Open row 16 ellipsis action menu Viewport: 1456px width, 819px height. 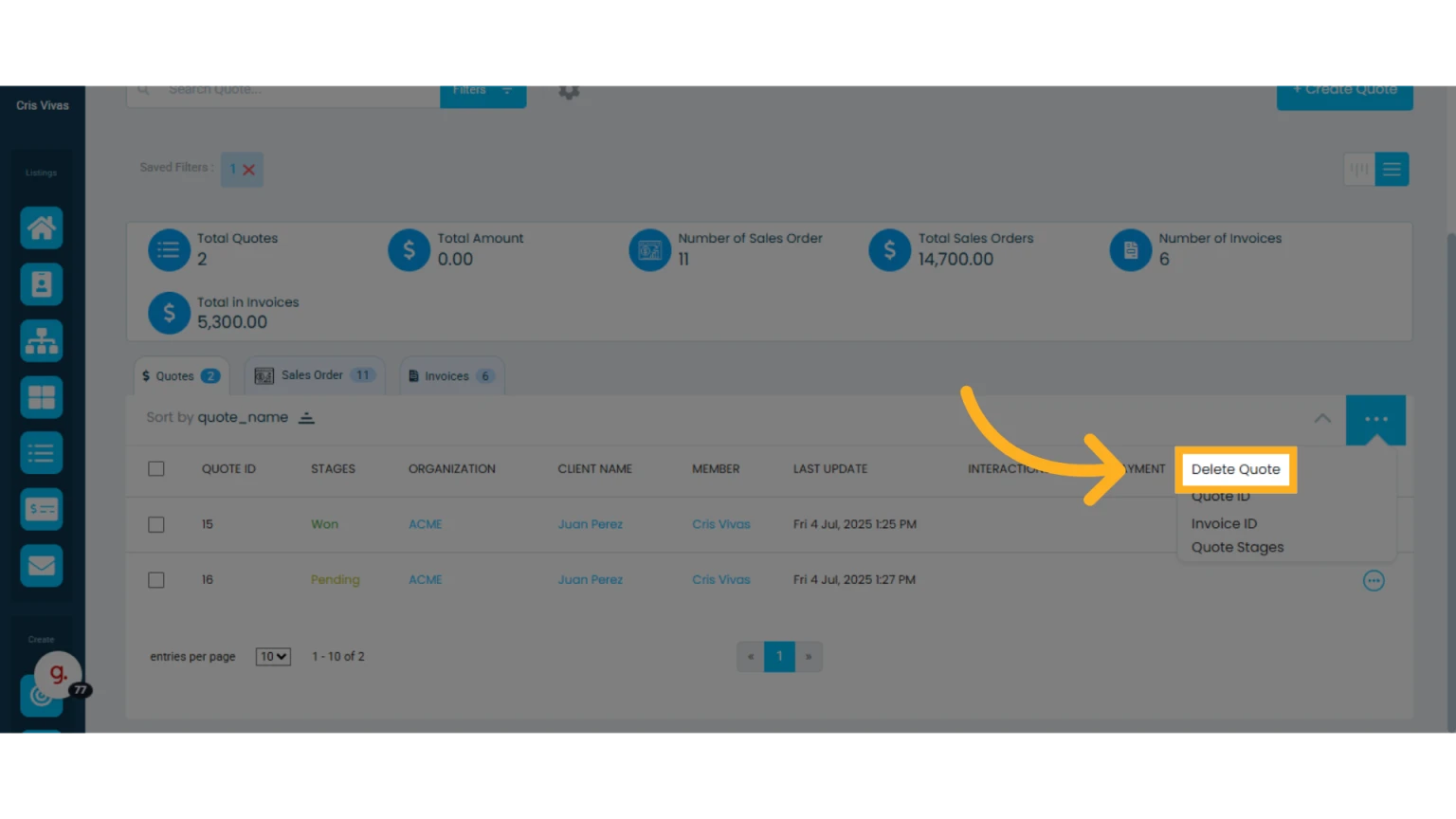1374,580
